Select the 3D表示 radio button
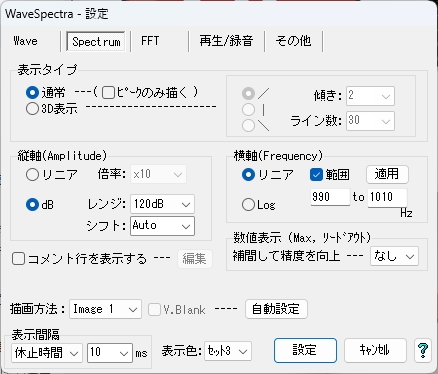Image resolution: width=438 pixels, height=374 pixels. 32,109
